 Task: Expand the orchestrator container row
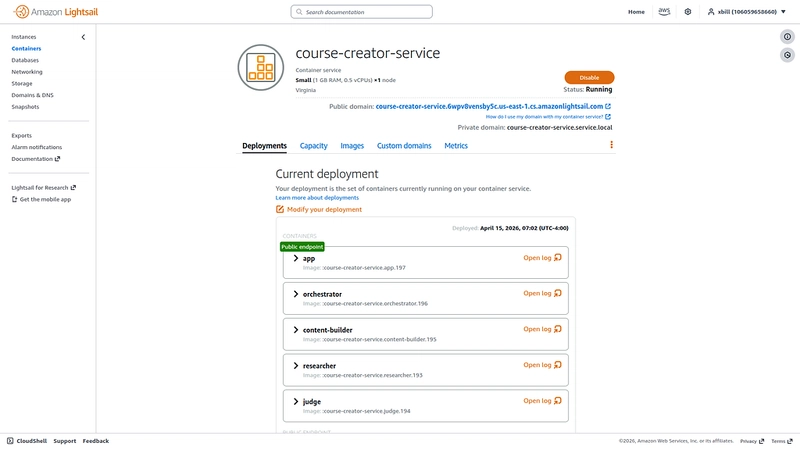pos(296,294)
